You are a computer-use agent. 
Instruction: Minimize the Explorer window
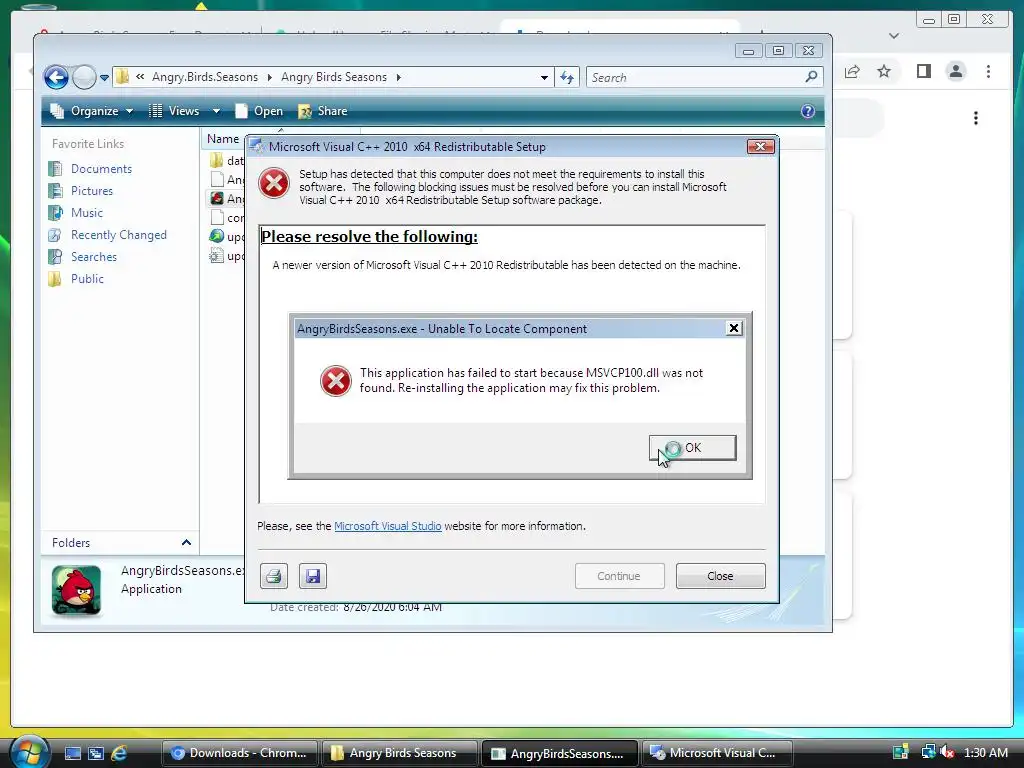[749, 51]
